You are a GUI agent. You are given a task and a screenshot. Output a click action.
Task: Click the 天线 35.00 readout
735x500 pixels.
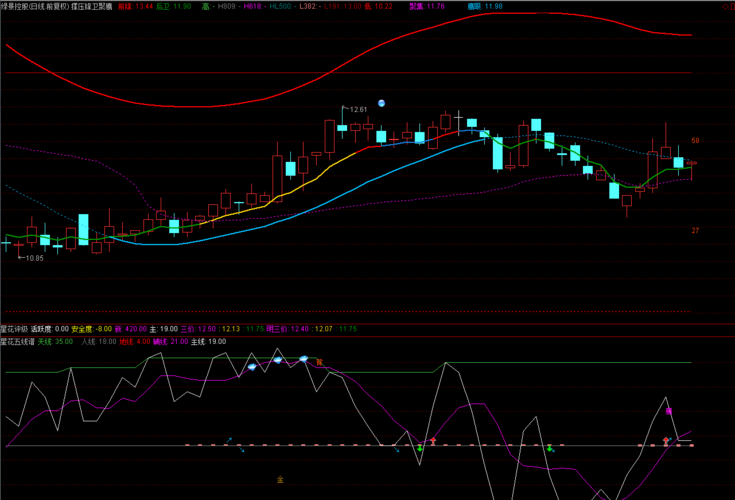pos(55,342)
